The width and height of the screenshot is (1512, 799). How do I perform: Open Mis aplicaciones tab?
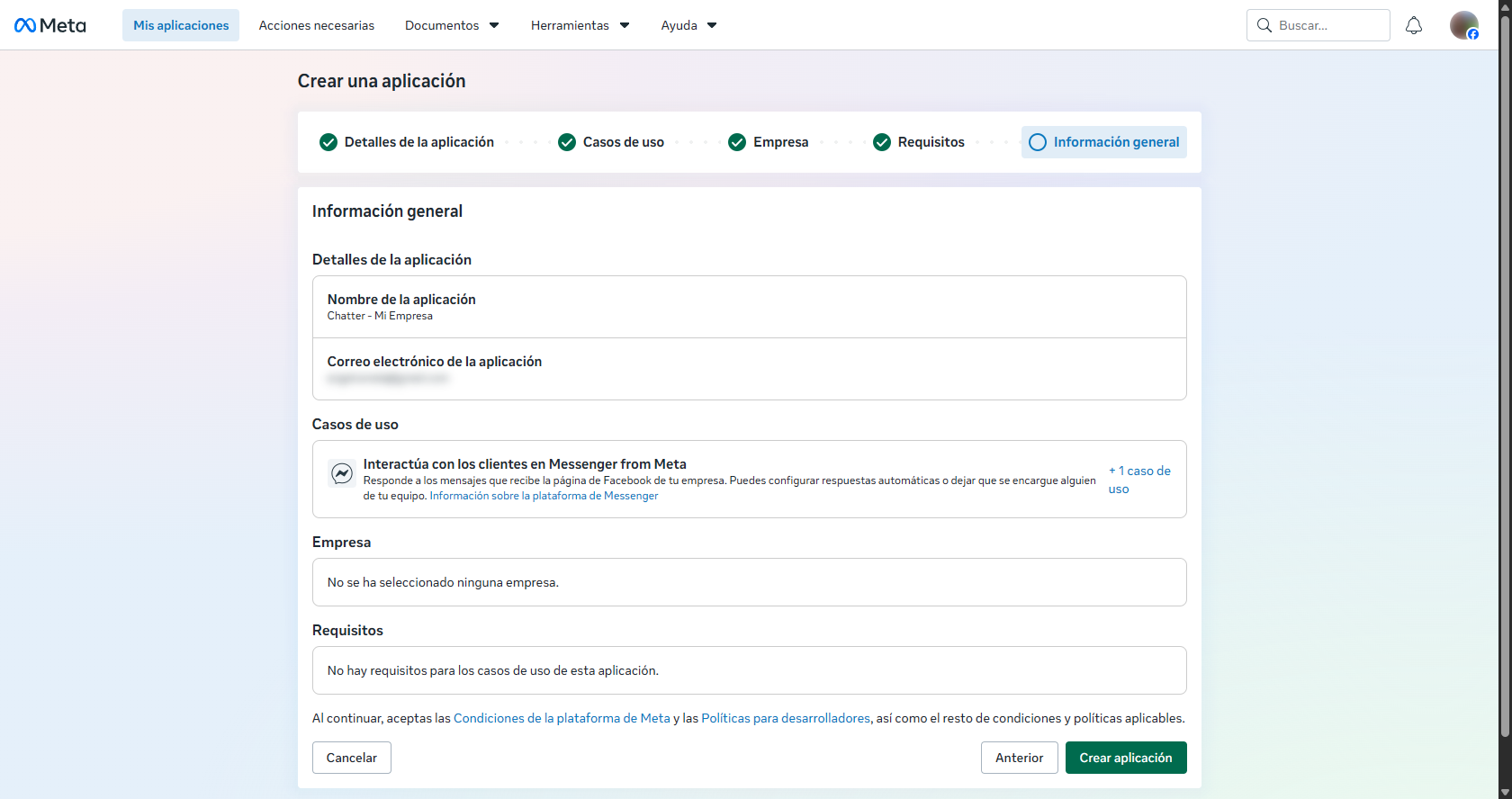click(x=181, y=25)
